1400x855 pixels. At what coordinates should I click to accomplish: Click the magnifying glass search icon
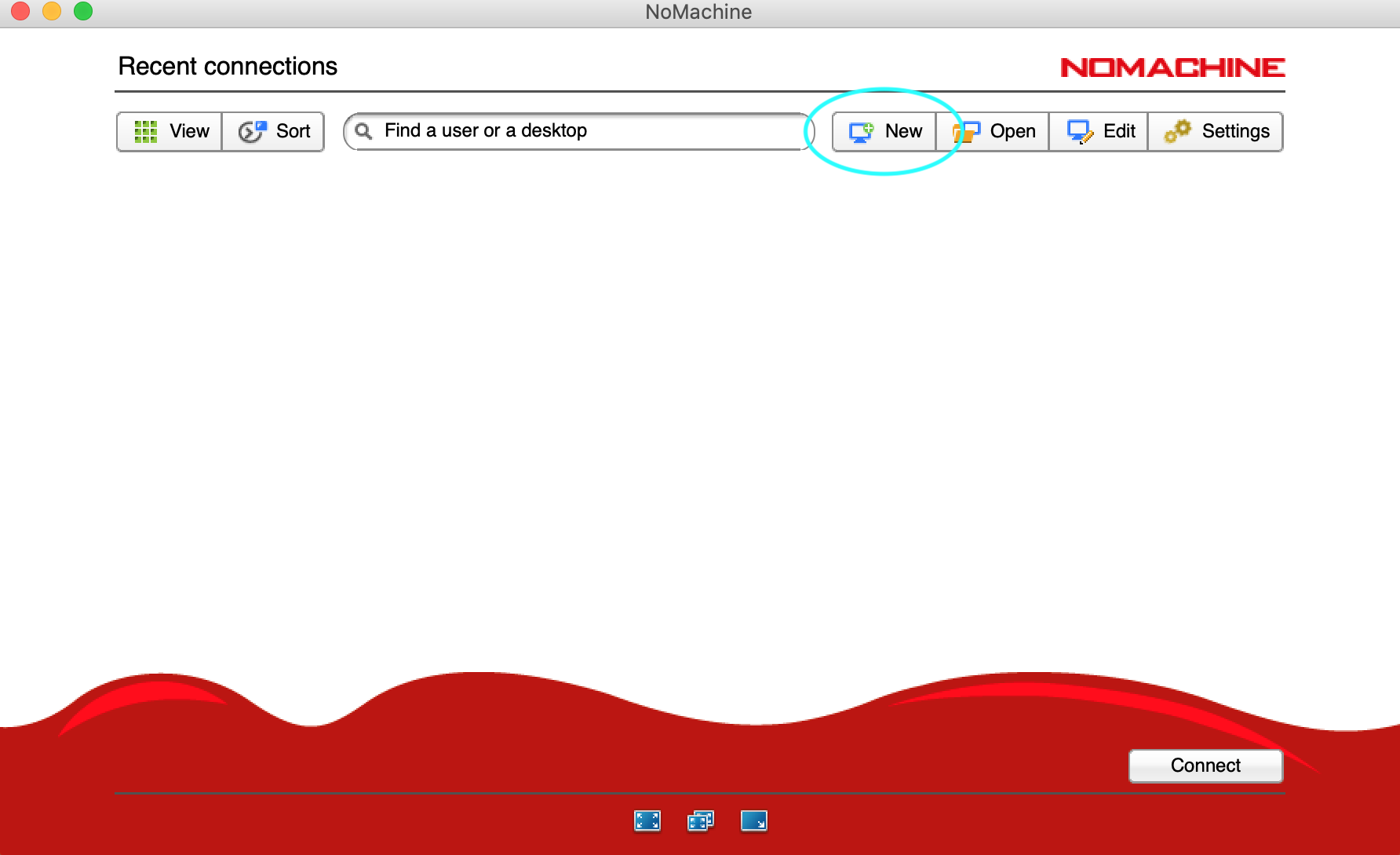click(363, 131)
